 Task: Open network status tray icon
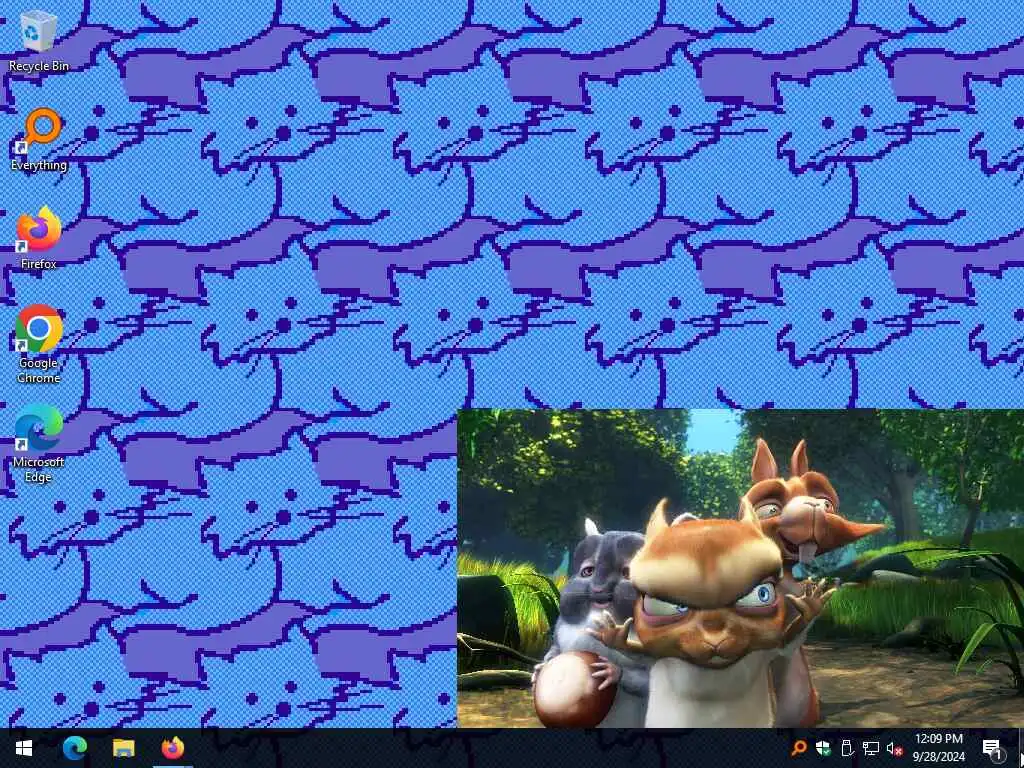tap(871, 748)
